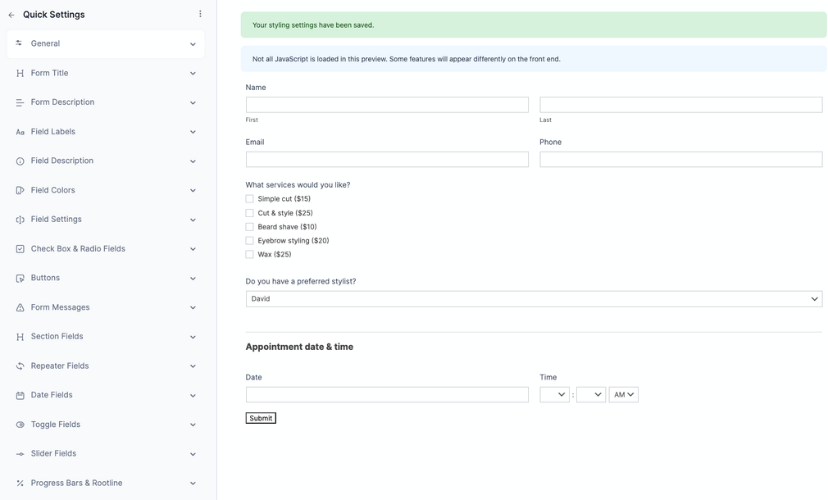Open the three-dot options menu
Screen dimensions: 828x500
coord(200,14)
